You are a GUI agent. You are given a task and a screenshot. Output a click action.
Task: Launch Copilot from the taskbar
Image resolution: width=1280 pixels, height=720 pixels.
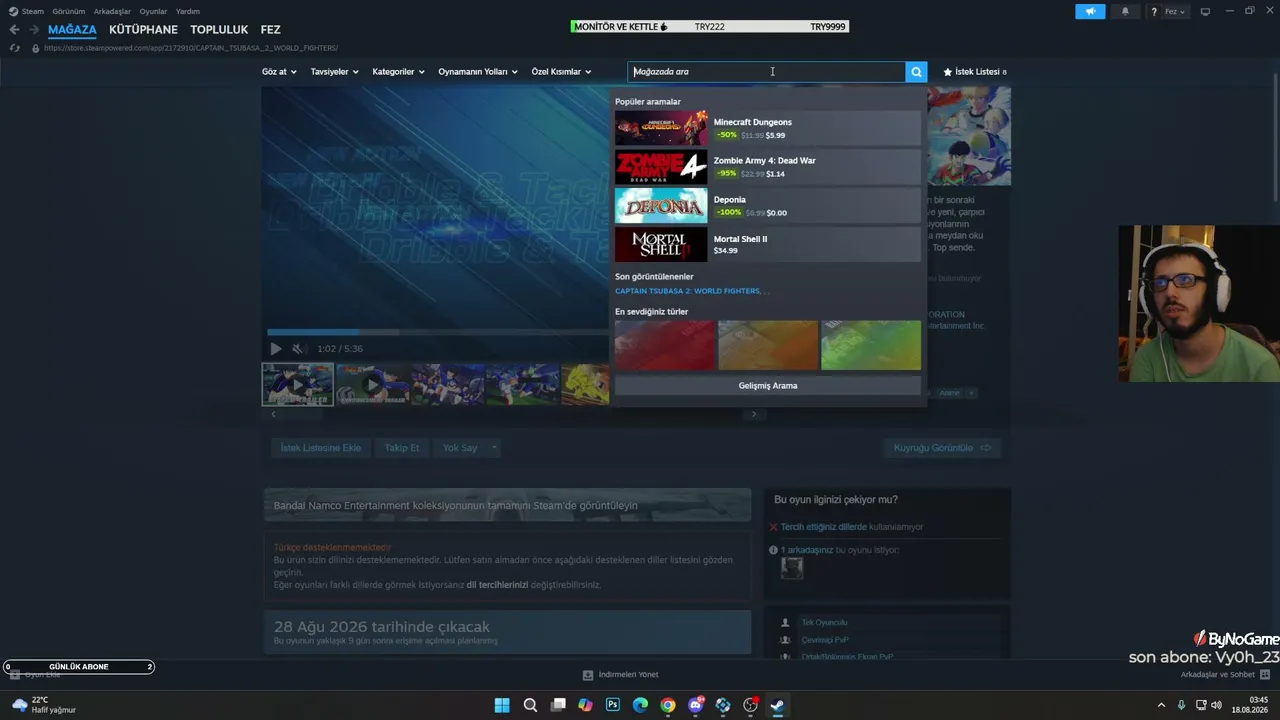(x=585, y=705)
